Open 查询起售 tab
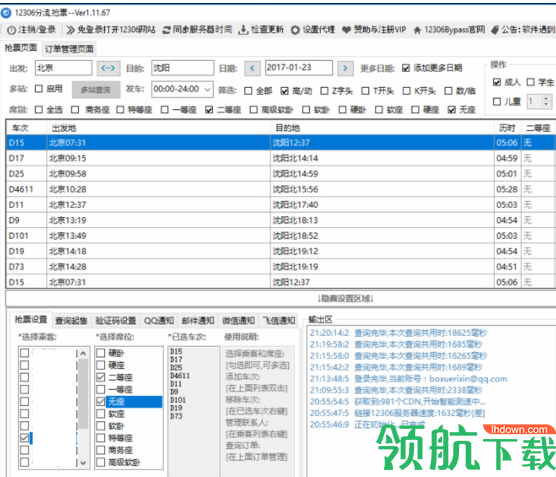Viewport: 556px width, 477px height. pyautogui.click(x=71, y=321)
